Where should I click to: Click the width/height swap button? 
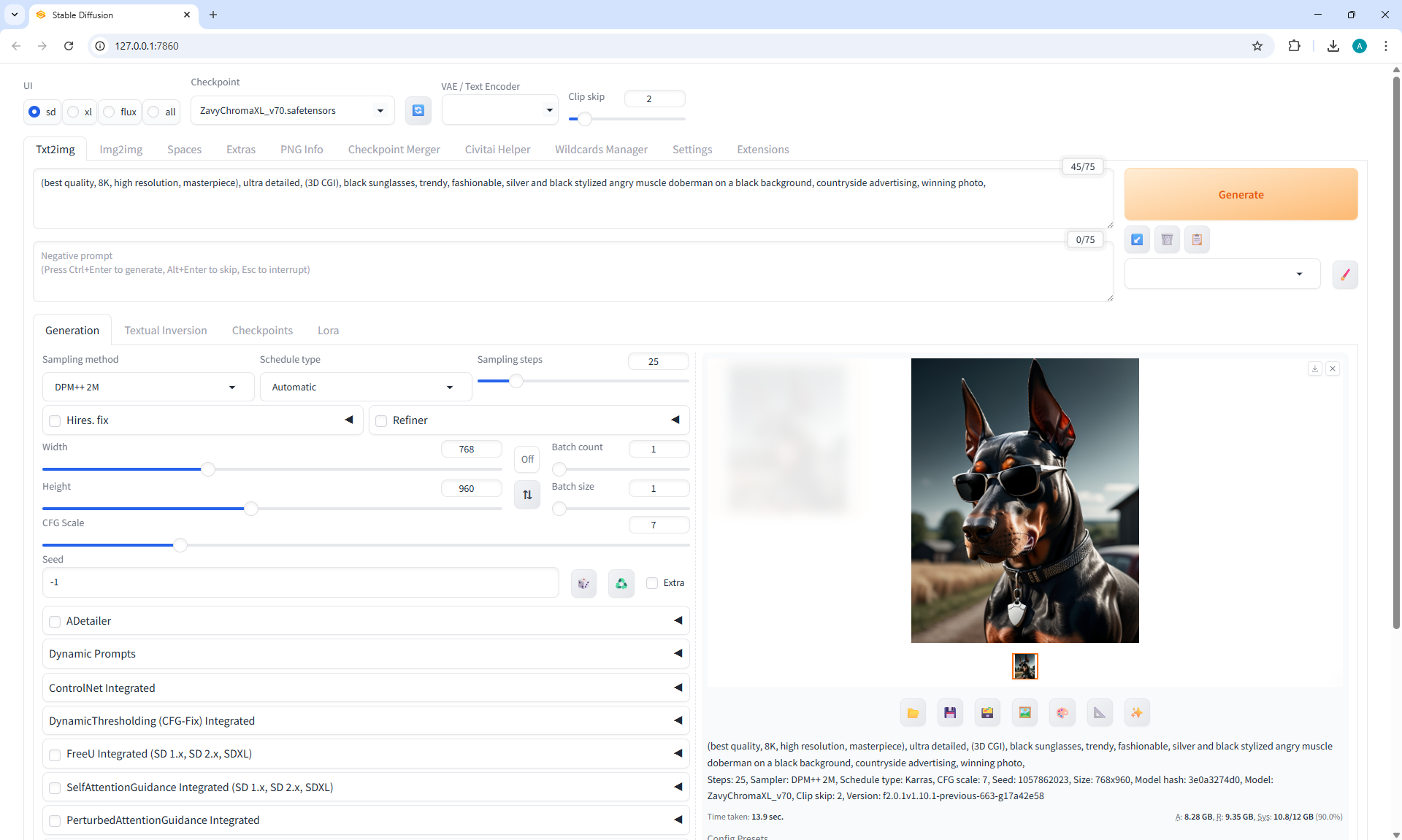click(x=527, y=495)
